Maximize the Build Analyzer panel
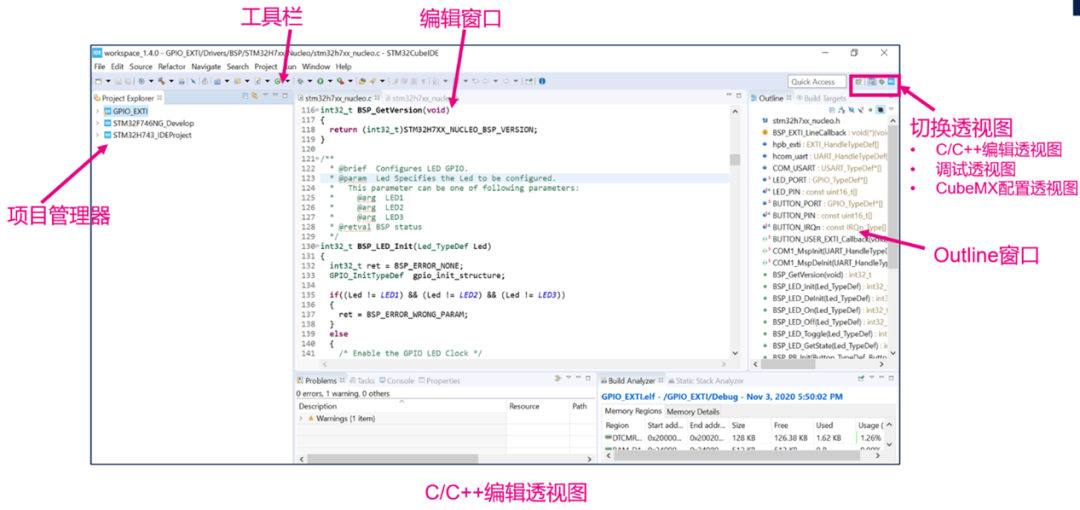 (x=891, y=378)
